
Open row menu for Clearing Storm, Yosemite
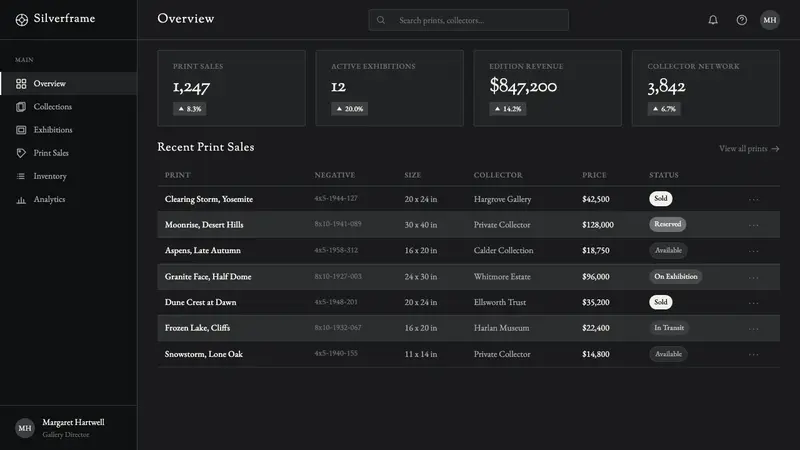(x=754, y=199)
